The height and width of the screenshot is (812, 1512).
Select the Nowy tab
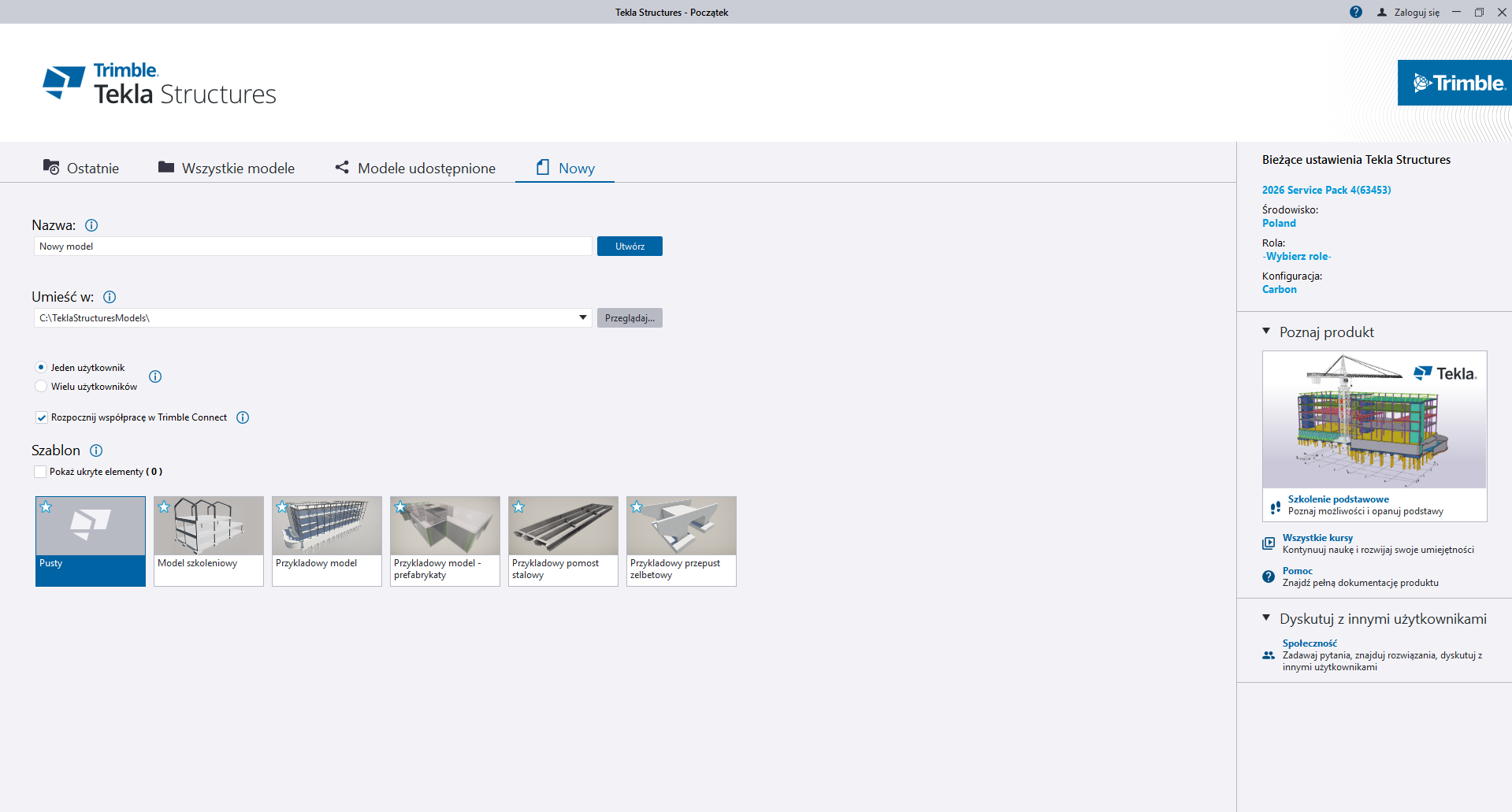[x=565, y=168]
